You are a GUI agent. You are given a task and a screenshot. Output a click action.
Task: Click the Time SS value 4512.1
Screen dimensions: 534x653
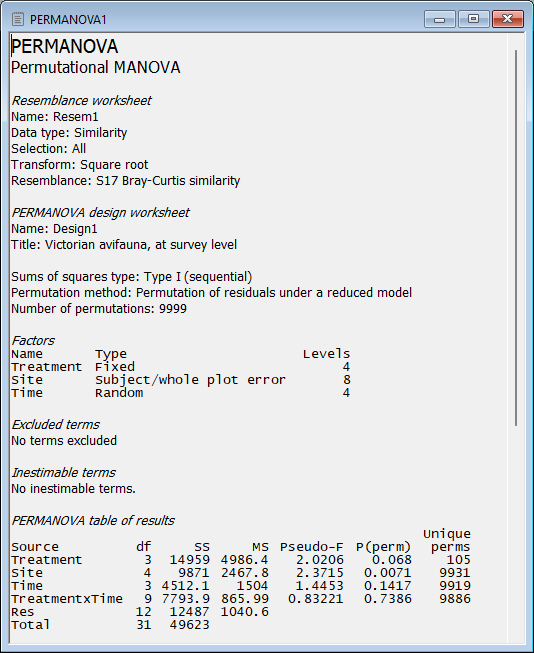[186, 586]
